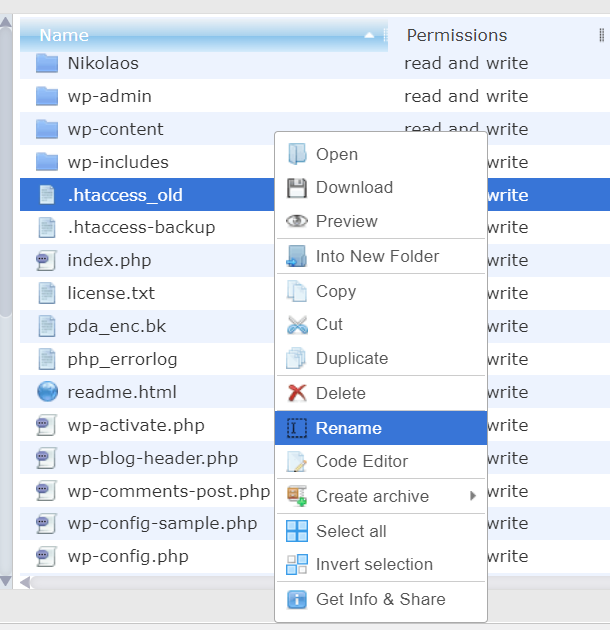610x630 pixels.
Task: Select Duplicate in the context menu
Action: [381, 358]
